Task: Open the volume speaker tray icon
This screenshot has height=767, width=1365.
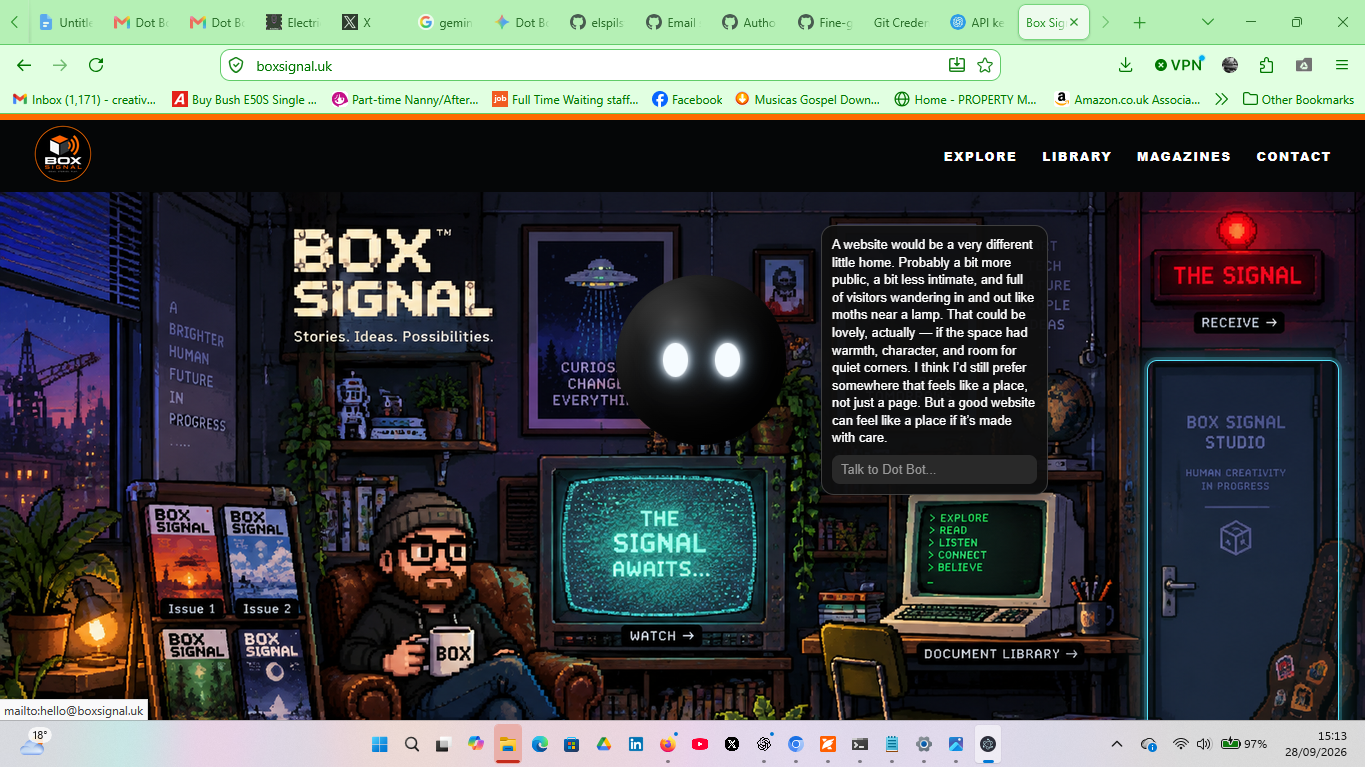Action: [x=1203, y=744]
